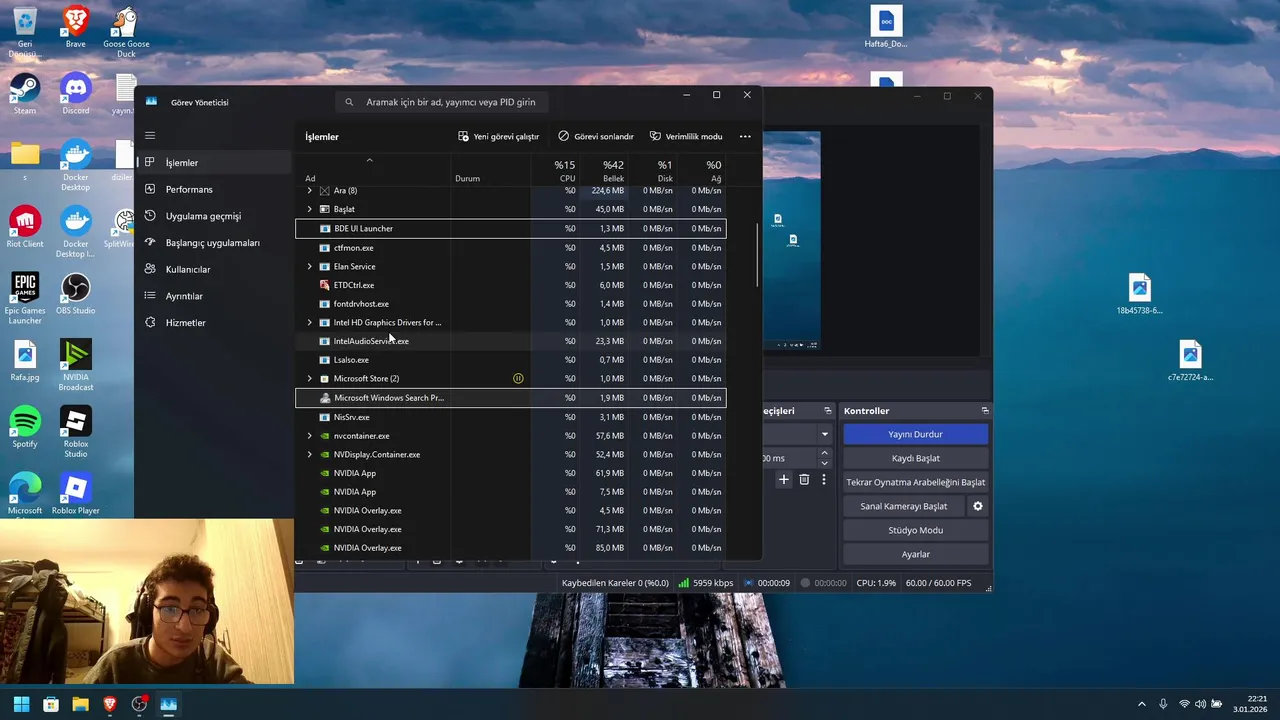Expand the Elan Service process group
Viewport: 1280px width, 720px height.
[x=309, y=267]
